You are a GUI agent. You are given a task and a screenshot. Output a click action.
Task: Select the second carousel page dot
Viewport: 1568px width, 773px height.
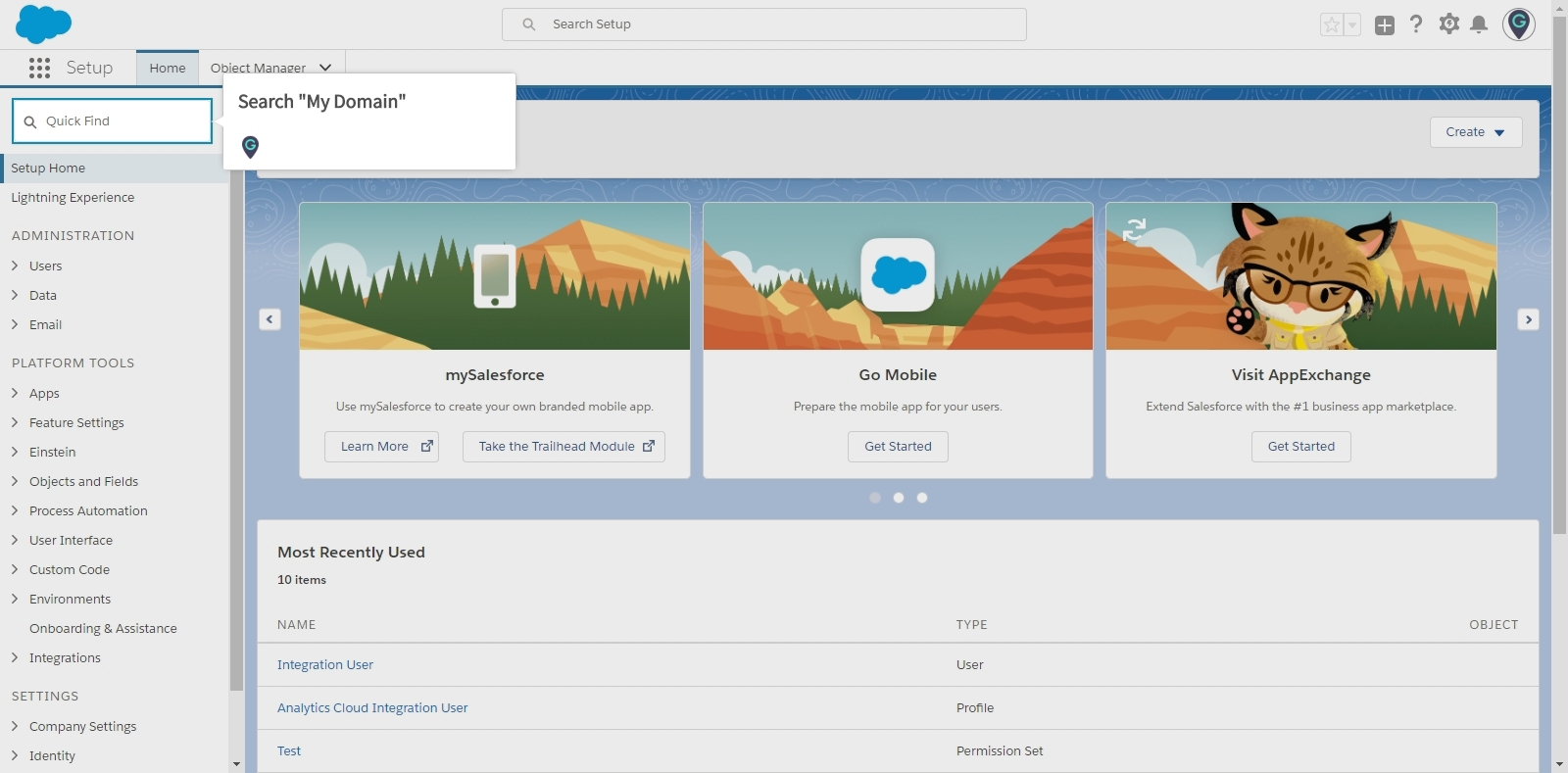[x=899, y=498]
